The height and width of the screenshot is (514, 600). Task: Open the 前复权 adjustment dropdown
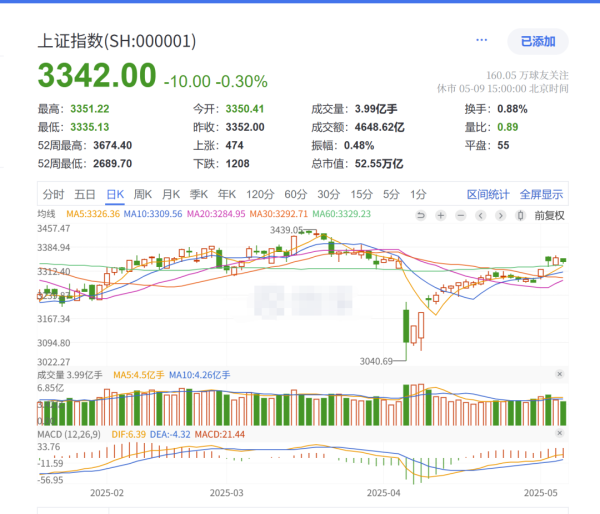[x=549, y=215]
